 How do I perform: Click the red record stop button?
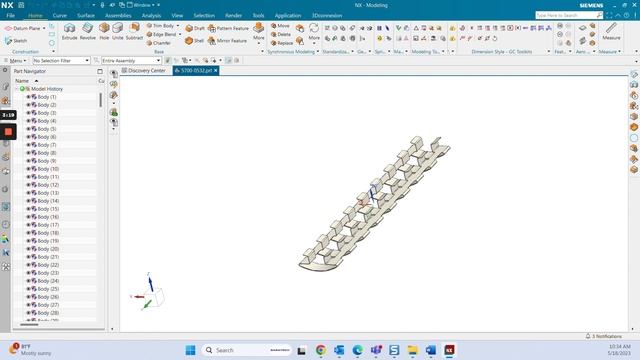pos(8,131)
